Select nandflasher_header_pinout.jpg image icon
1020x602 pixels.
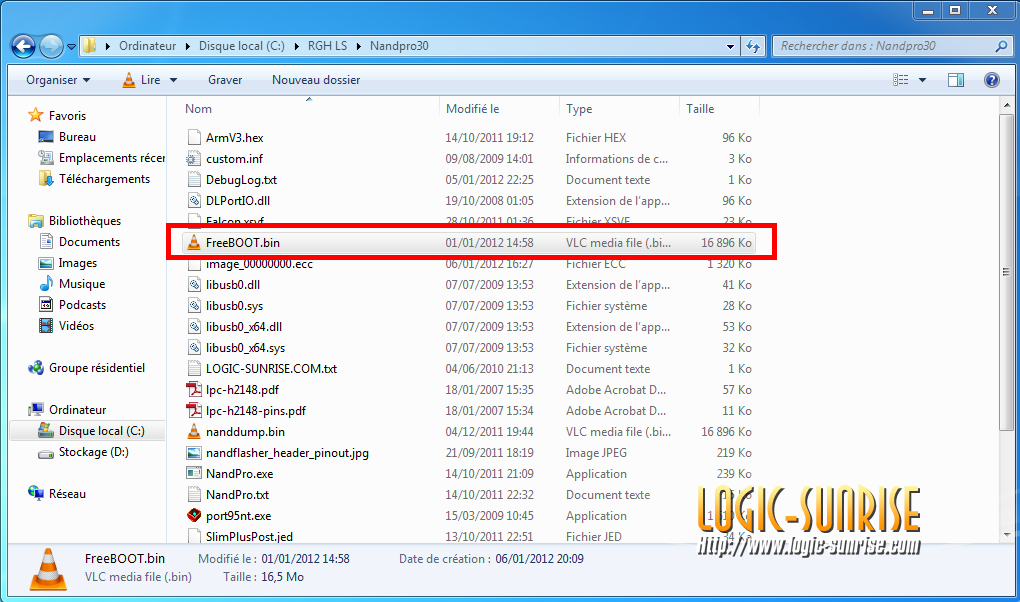pos(194,453)
